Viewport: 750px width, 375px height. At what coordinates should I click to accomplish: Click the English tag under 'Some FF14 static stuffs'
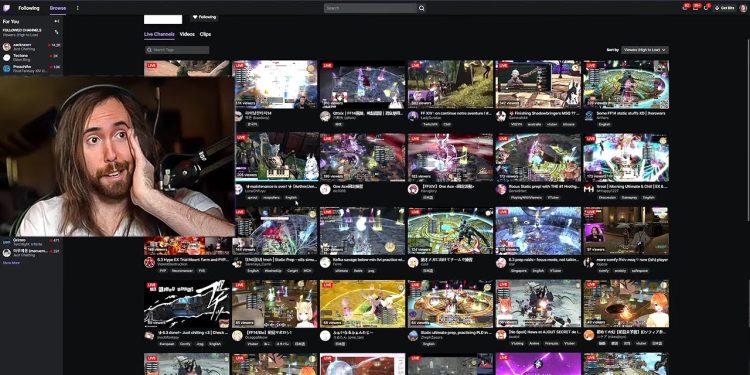point(605,124)
